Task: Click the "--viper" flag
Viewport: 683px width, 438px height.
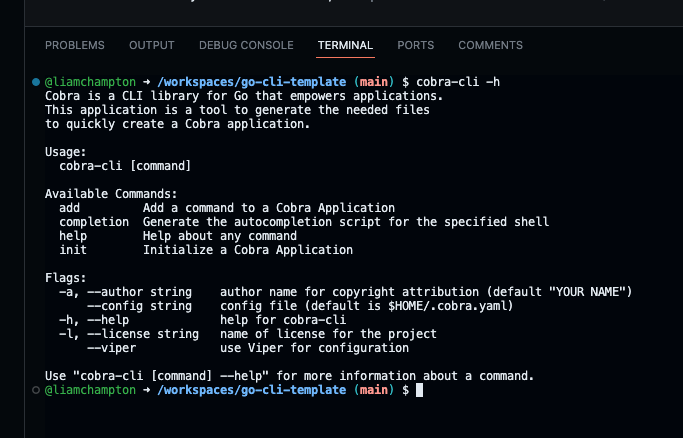Action: [112, 348]
